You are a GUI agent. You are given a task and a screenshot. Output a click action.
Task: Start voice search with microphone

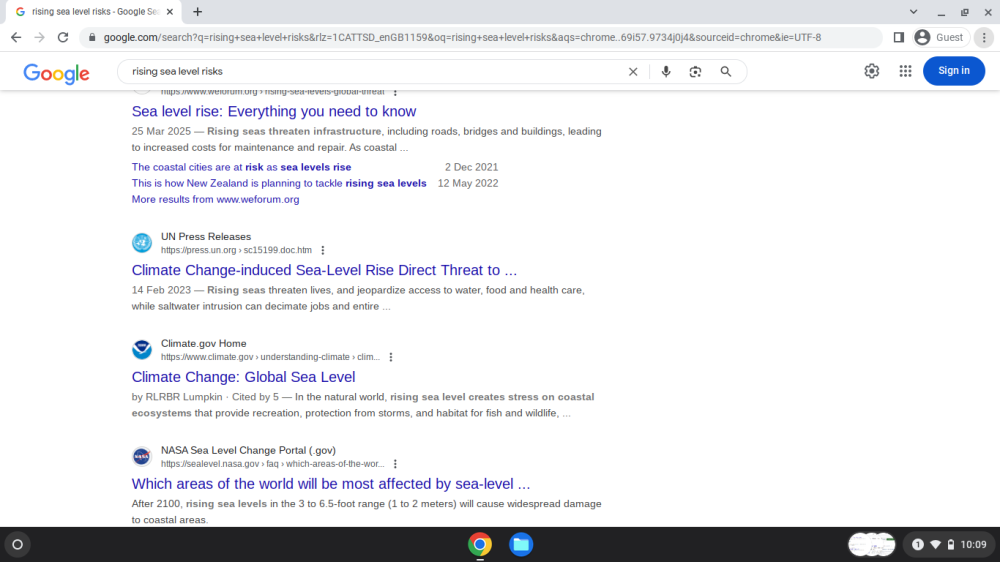point(666,71)
